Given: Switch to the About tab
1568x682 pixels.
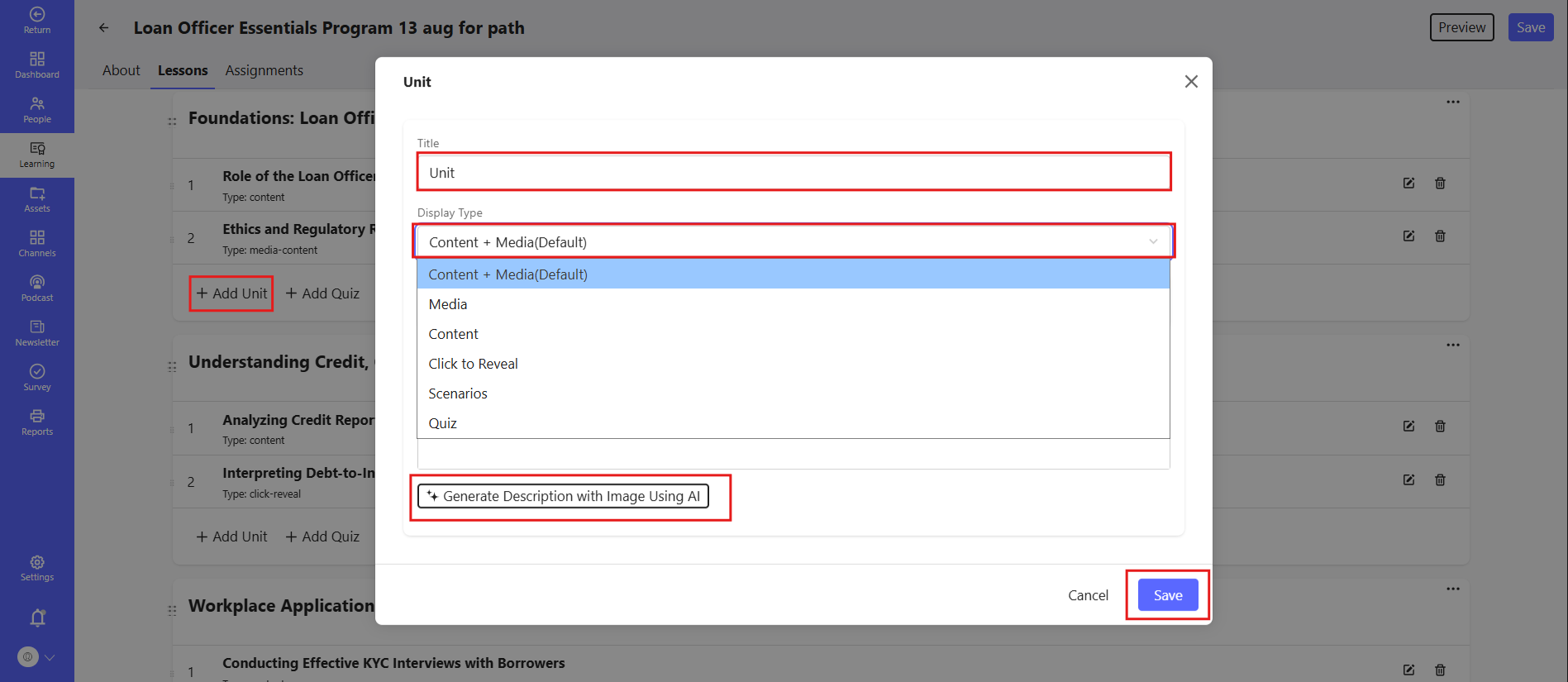Looking at the screenshot, I should [x=122, y=70].
